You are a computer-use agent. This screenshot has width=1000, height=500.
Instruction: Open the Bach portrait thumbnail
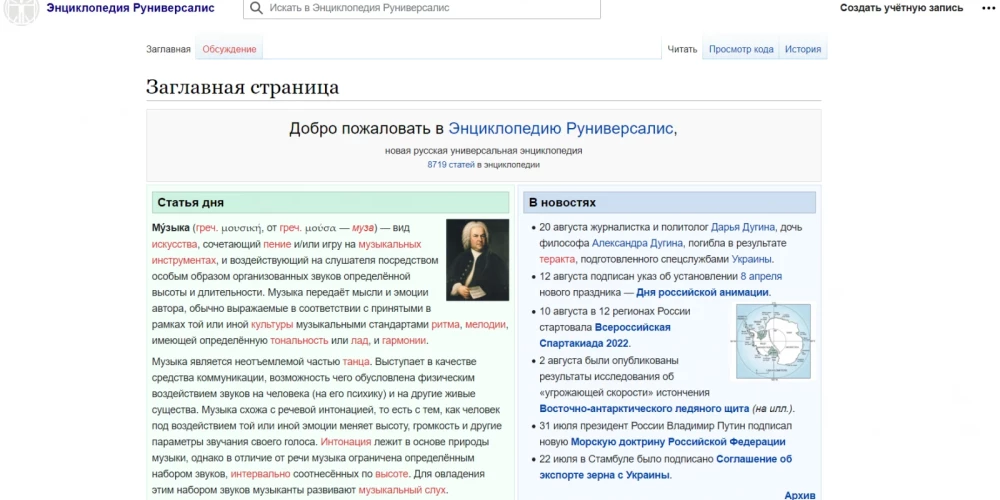tap(477, 260)
